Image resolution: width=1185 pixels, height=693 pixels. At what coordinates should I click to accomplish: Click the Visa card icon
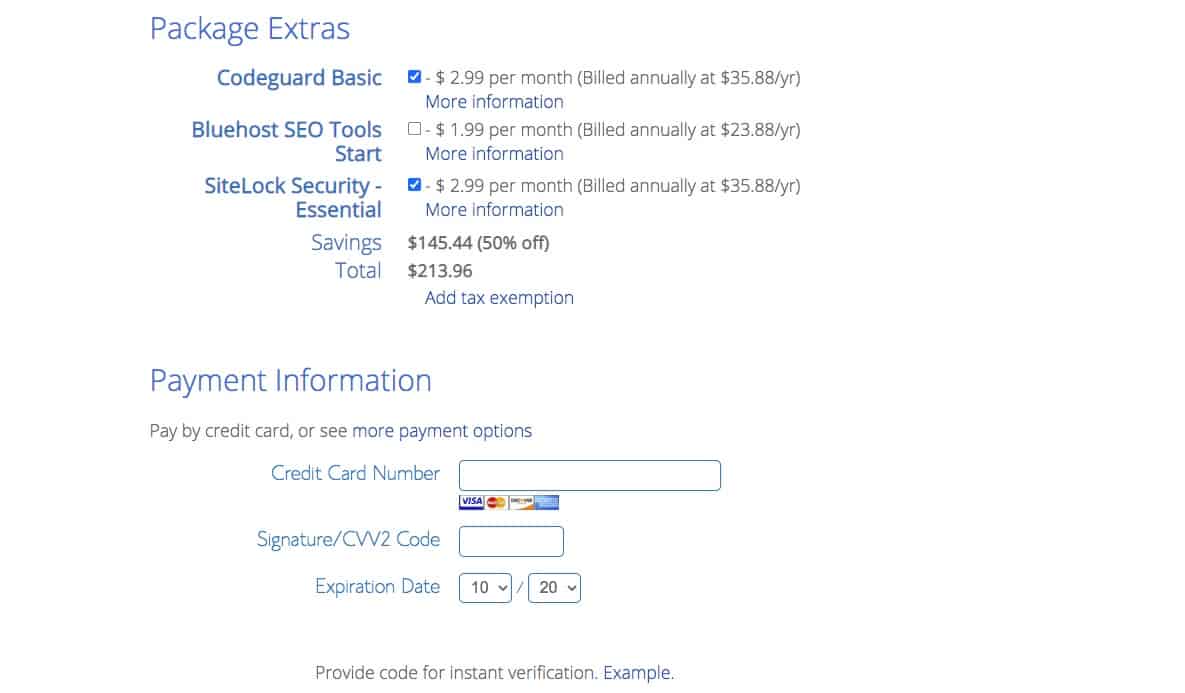(471, 502)
